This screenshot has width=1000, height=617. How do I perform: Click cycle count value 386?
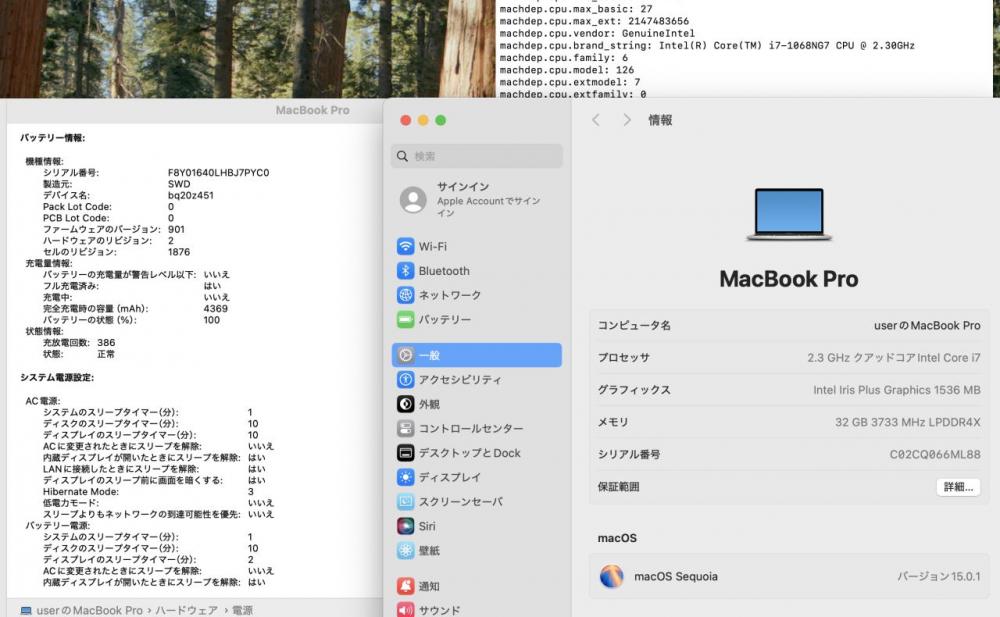coord(106,343)
